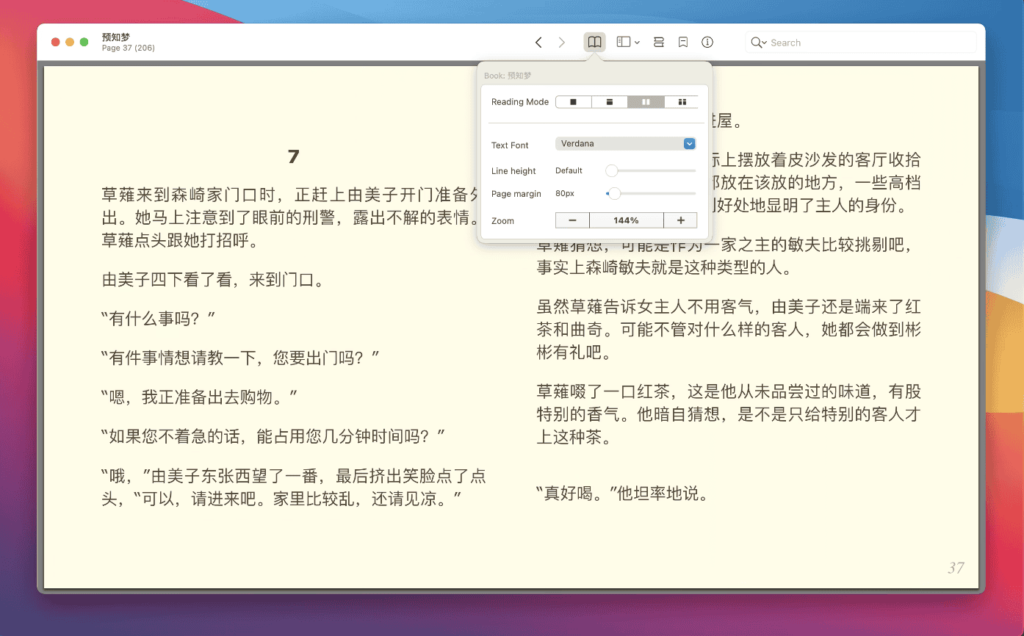Screen dimensions: 1024x636
Task: Show book info via the info icon
Action: (x=708, y=42)
